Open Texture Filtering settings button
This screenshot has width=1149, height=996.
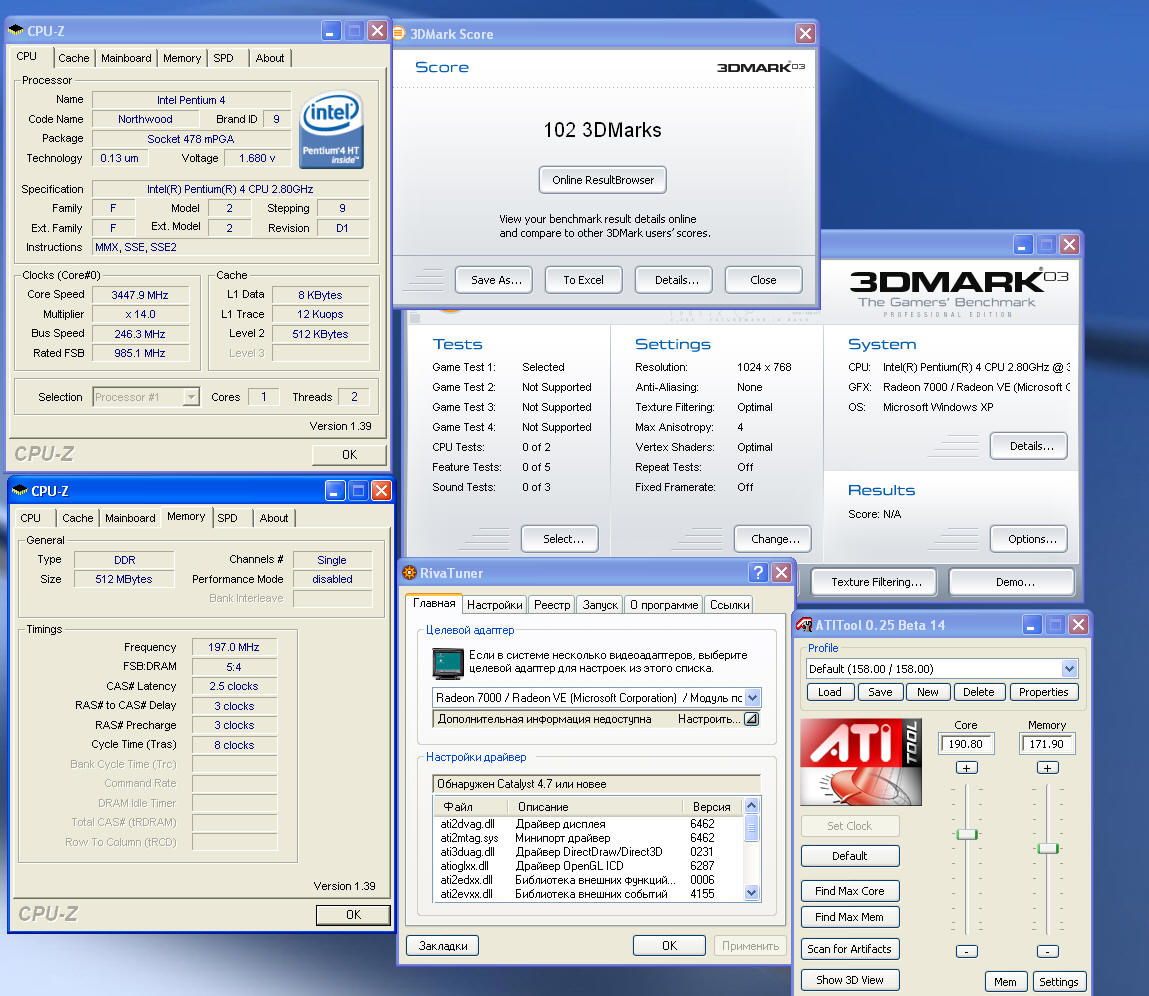[874, 582]
